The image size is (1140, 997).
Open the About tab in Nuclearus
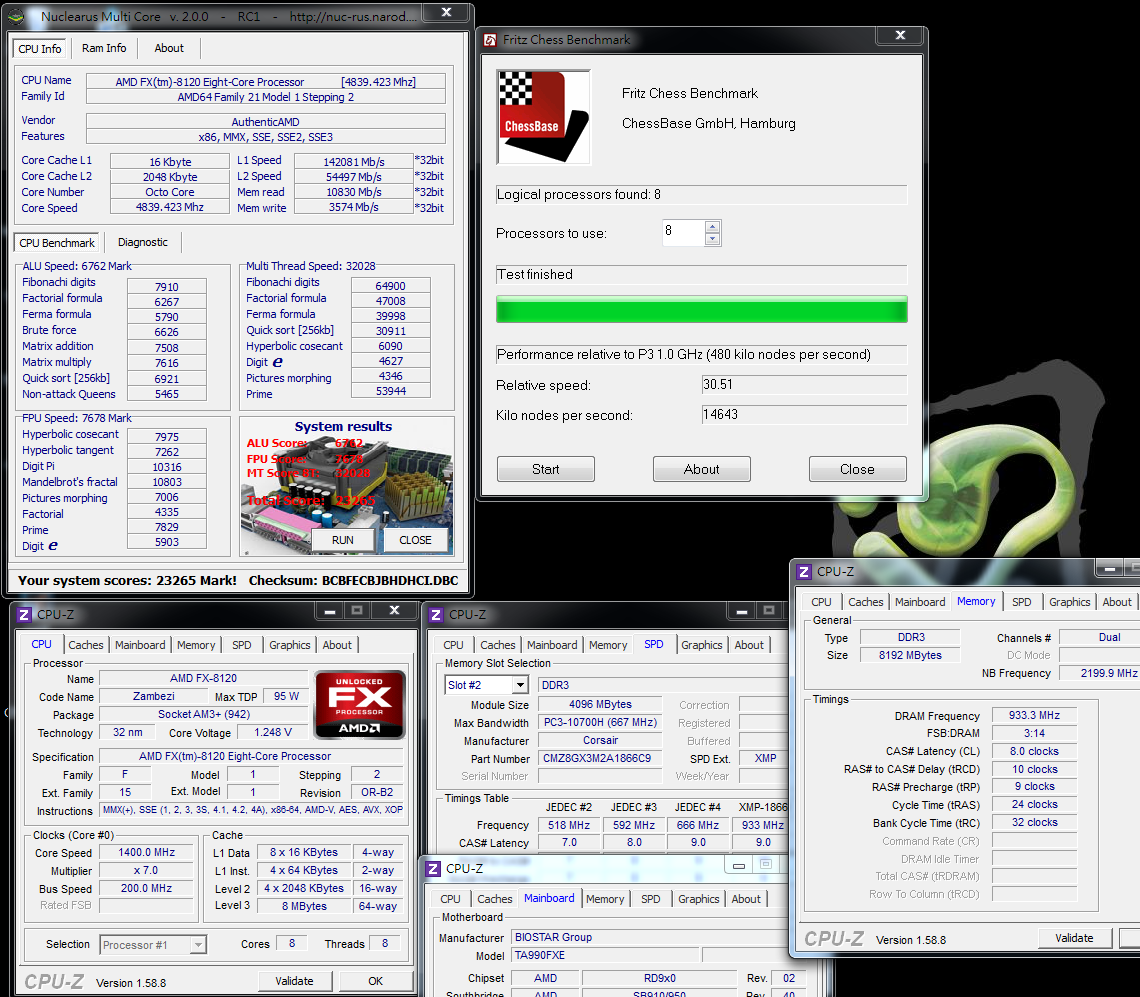pyautogui.click(x=169, y=48)
